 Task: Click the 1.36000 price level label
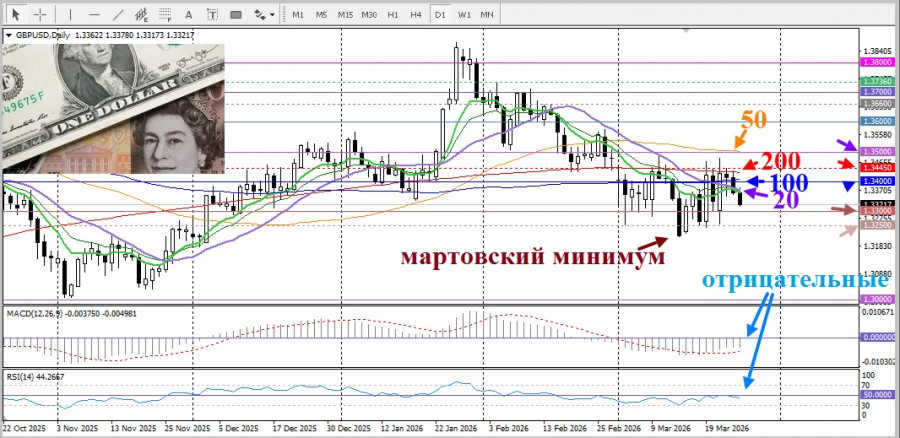click(877, 121)
